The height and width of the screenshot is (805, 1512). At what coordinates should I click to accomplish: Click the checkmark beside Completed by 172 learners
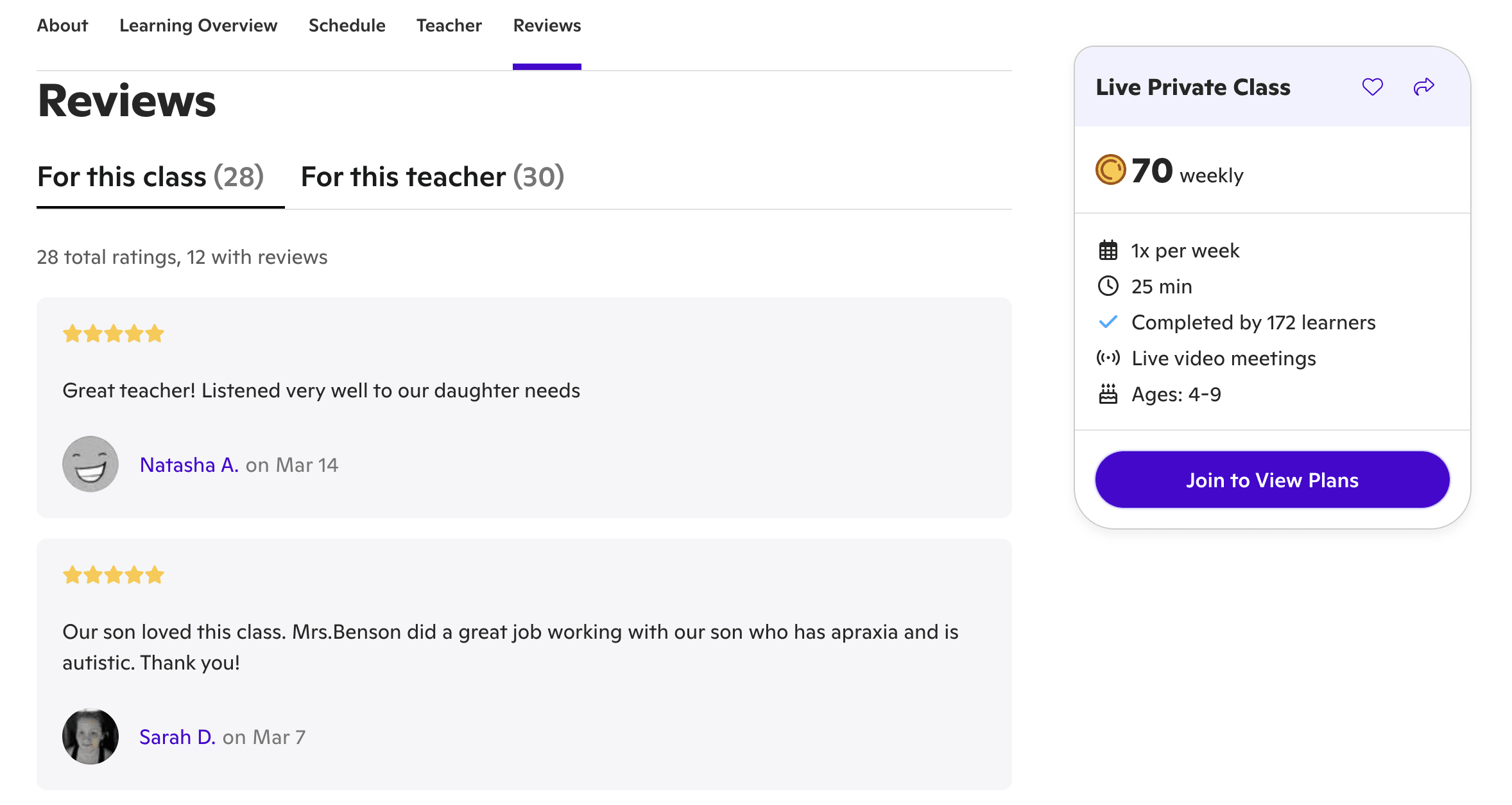pyautogui.click(x=1108, y=322)
